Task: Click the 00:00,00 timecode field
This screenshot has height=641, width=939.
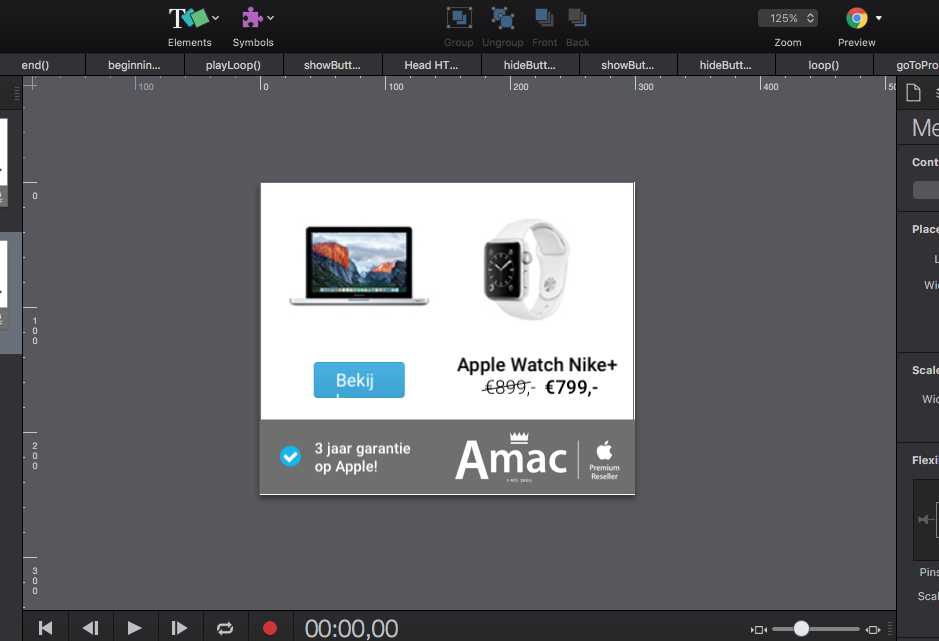Action: [x=352, y=628]
